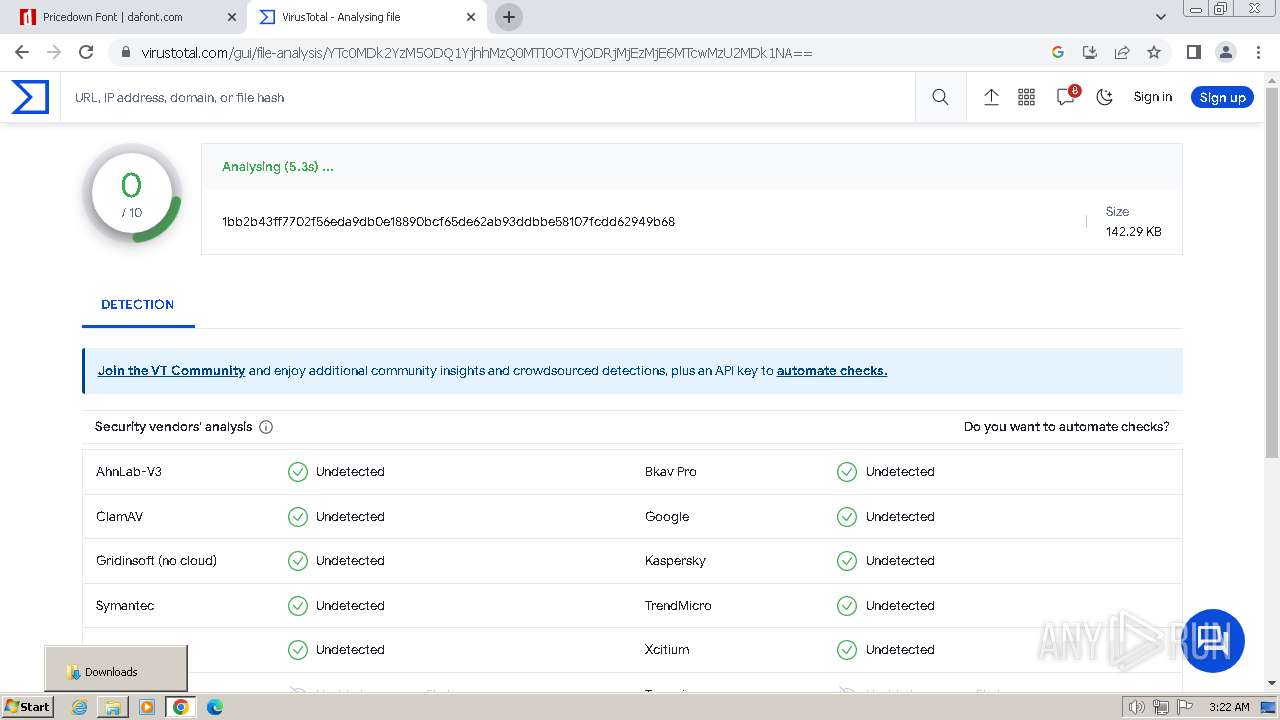
Task: Click the checkmark icon for Google
Action: tap(847, 517)
